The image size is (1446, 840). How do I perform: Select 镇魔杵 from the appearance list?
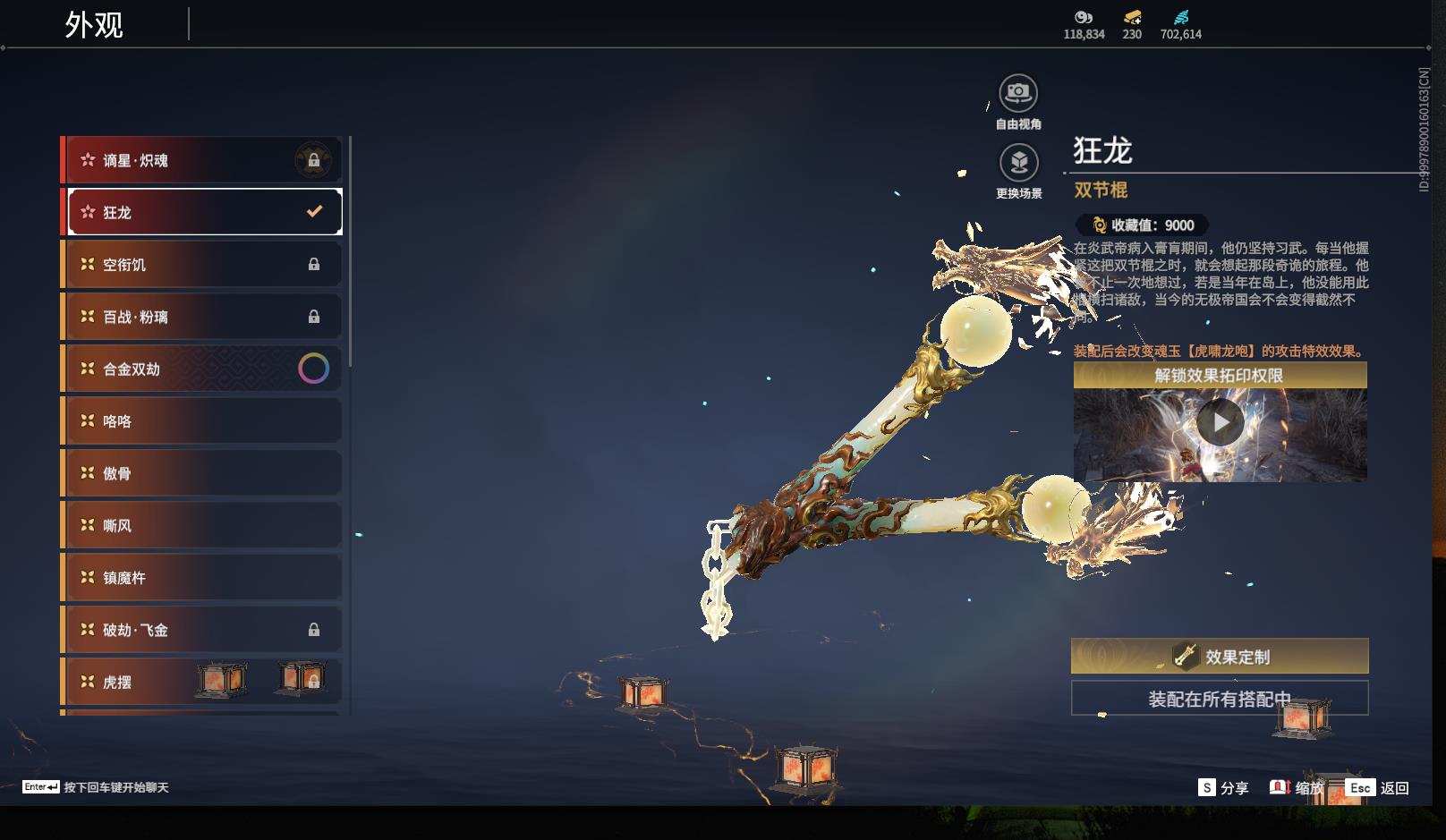pos(200,577)
